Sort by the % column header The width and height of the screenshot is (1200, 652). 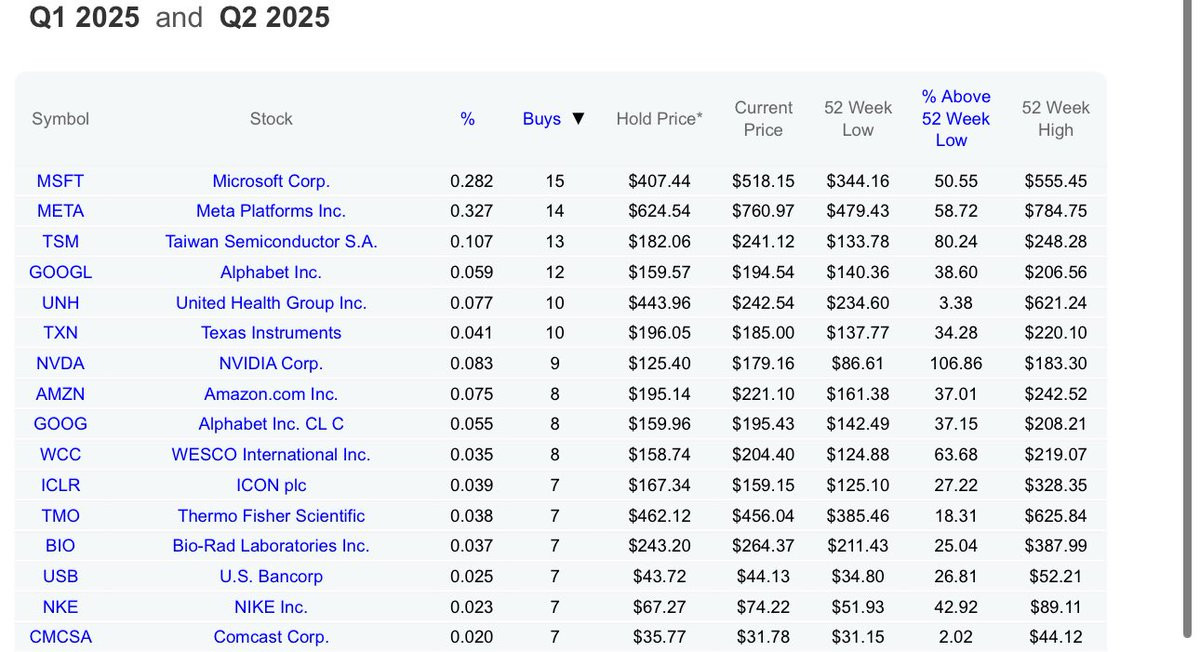click(467, 119)
